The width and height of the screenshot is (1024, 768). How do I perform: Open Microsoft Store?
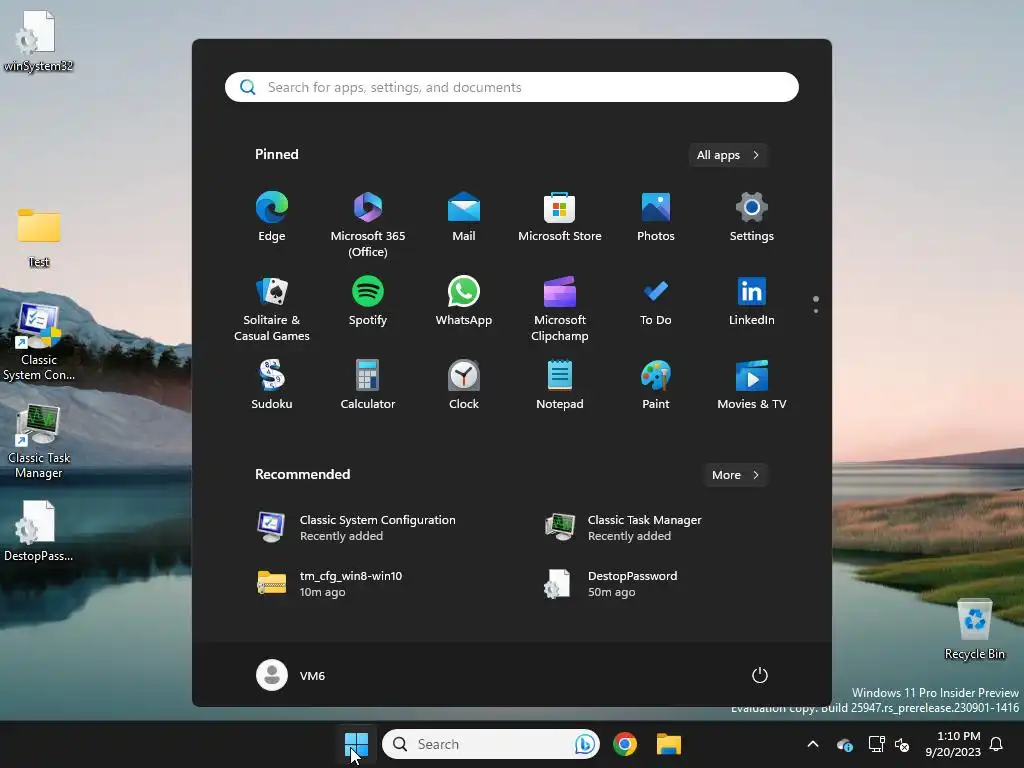[x=560, y=217]
